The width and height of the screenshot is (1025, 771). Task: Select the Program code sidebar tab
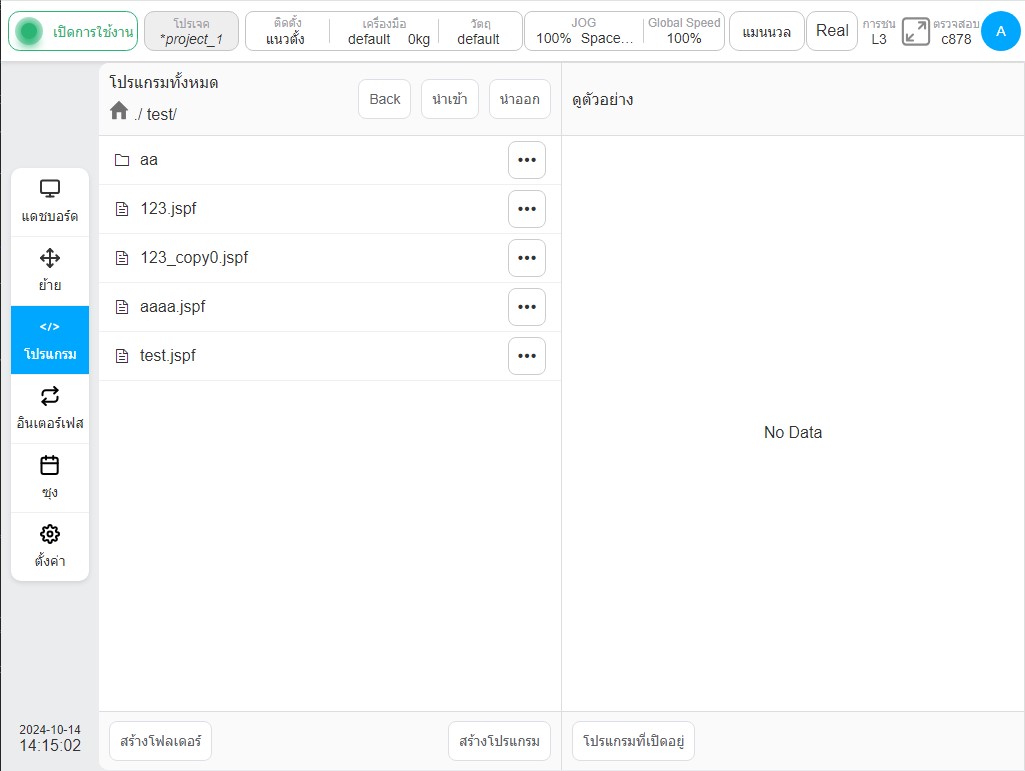[50, 340]
